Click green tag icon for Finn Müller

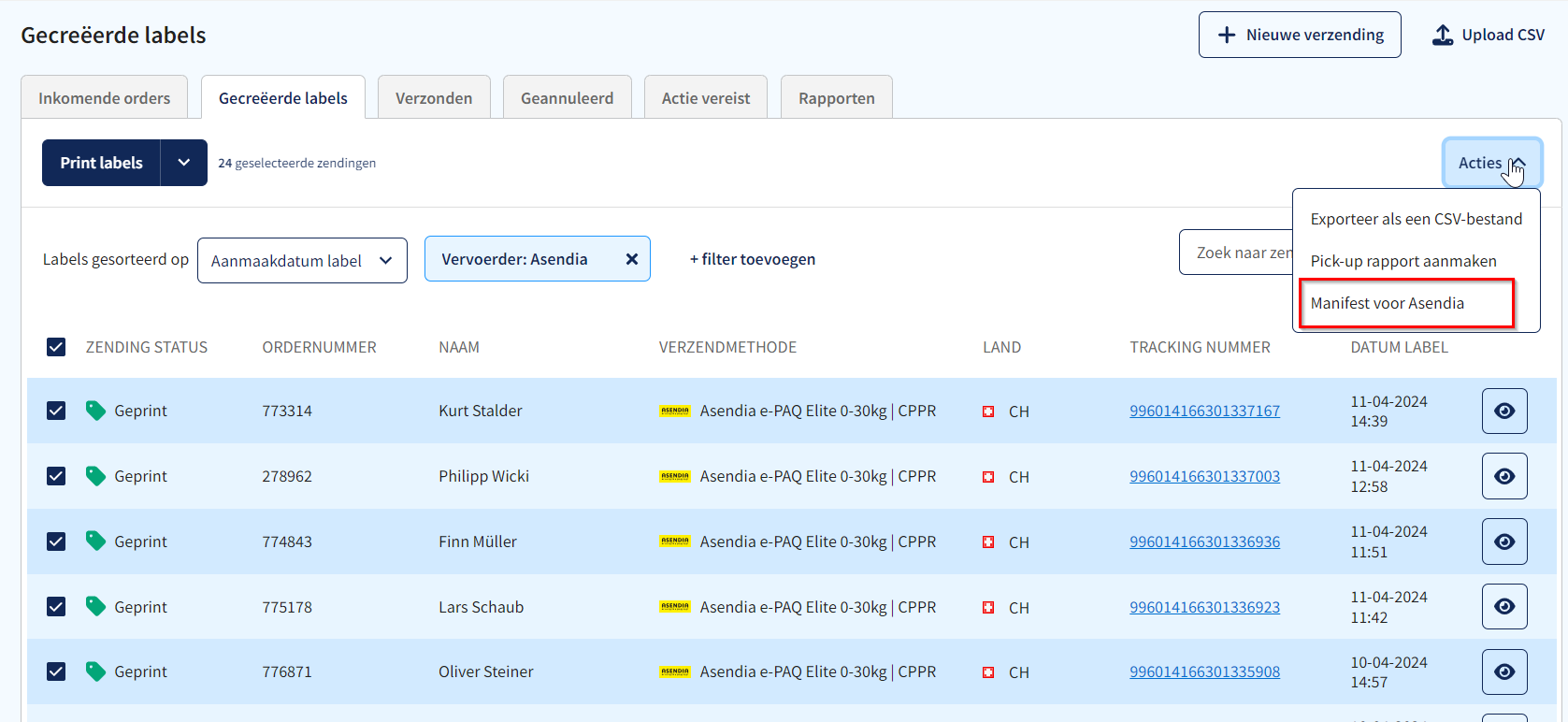coord(95,541)
